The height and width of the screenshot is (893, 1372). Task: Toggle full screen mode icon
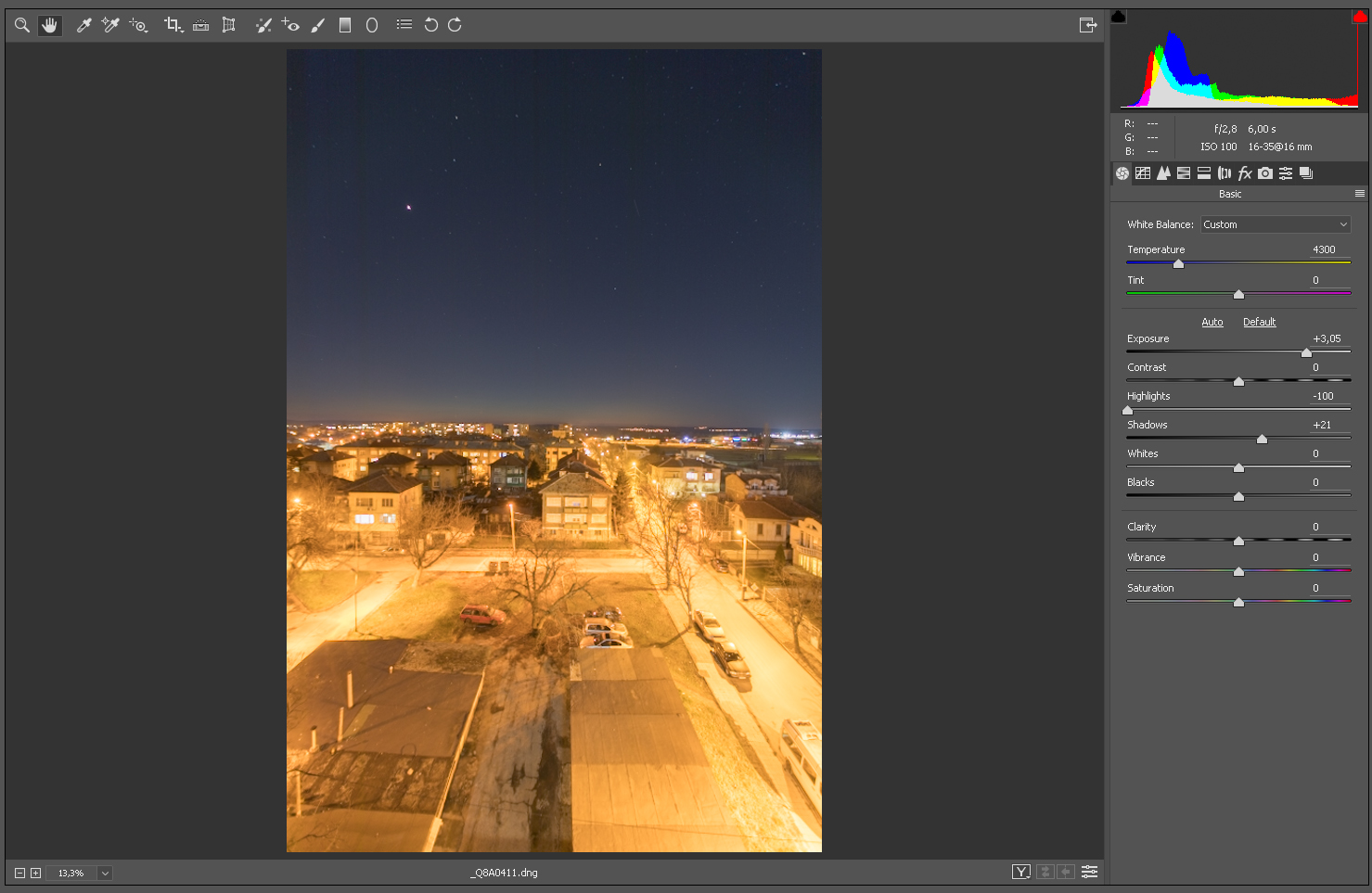pyautogui.click(x=1088, y=25)
